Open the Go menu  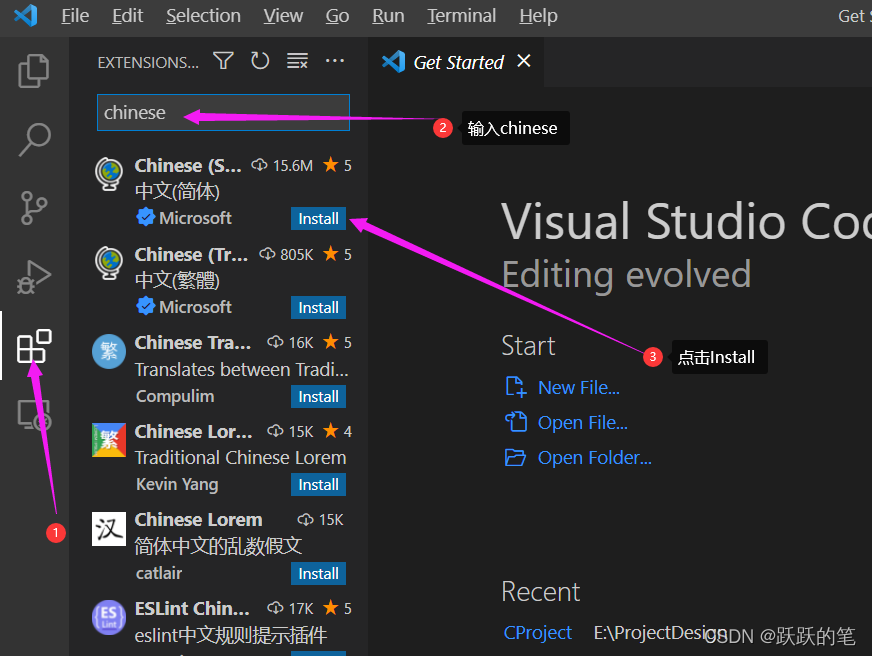[337, 16]
